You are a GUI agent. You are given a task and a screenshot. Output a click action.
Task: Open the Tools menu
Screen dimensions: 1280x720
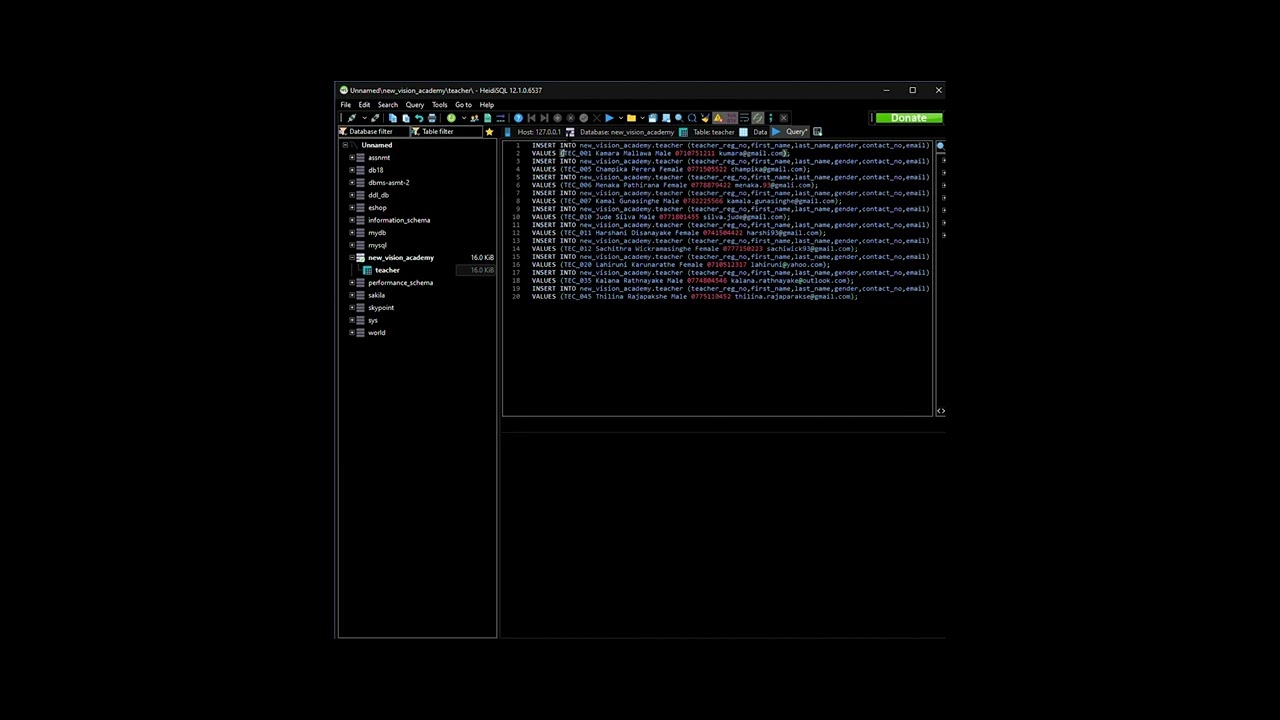pyautogui.click(x=439, y=105)
